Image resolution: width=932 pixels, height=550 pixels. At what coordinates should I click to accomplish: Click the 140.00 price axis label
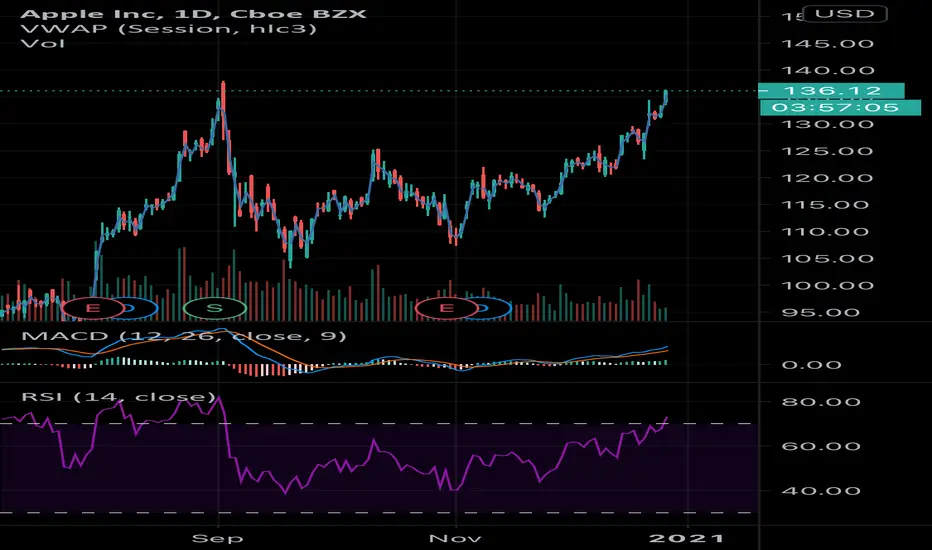827,70
